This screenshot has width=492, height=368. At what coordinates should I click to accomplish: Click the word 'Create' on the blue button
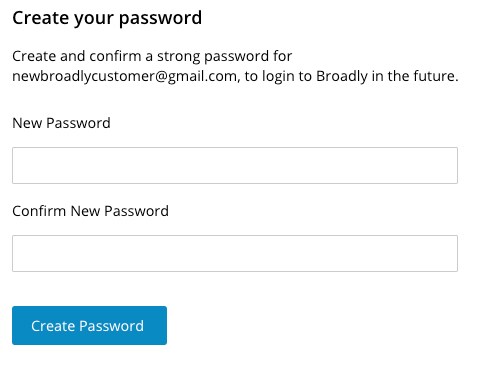(x=53, y=326)
